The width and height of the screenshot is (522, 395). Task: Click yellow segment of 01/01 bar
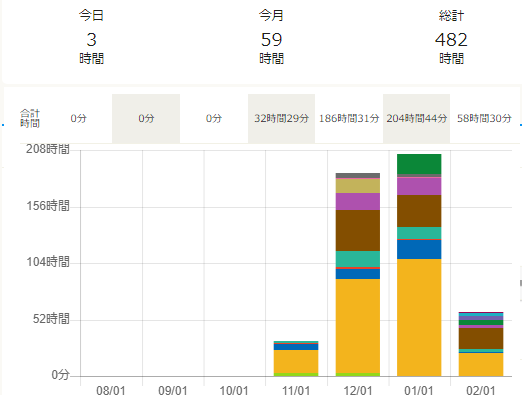click(x=419, y=317)
